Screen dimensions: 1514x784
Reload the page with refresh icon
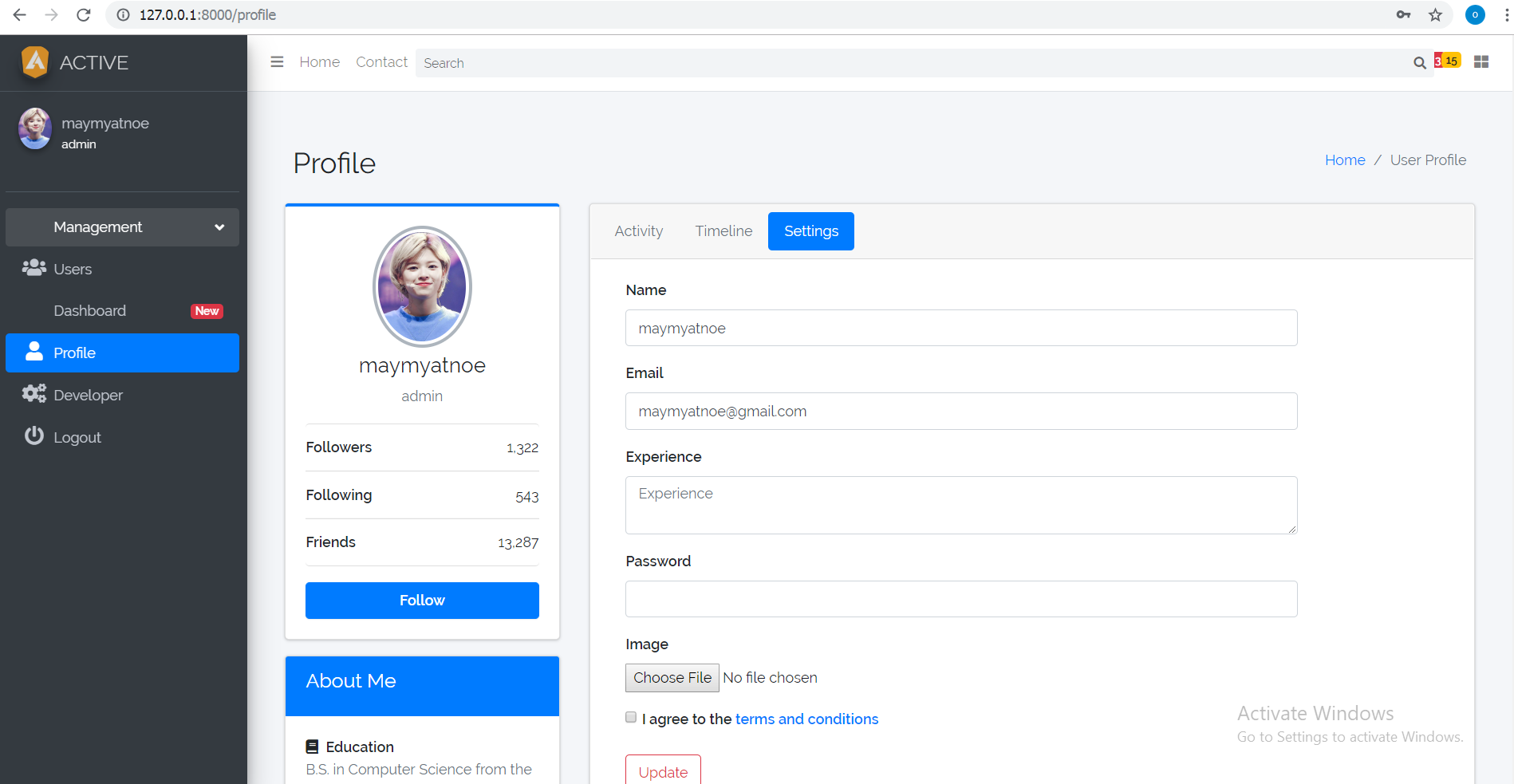pyautogui.click(x=83, y=14)
